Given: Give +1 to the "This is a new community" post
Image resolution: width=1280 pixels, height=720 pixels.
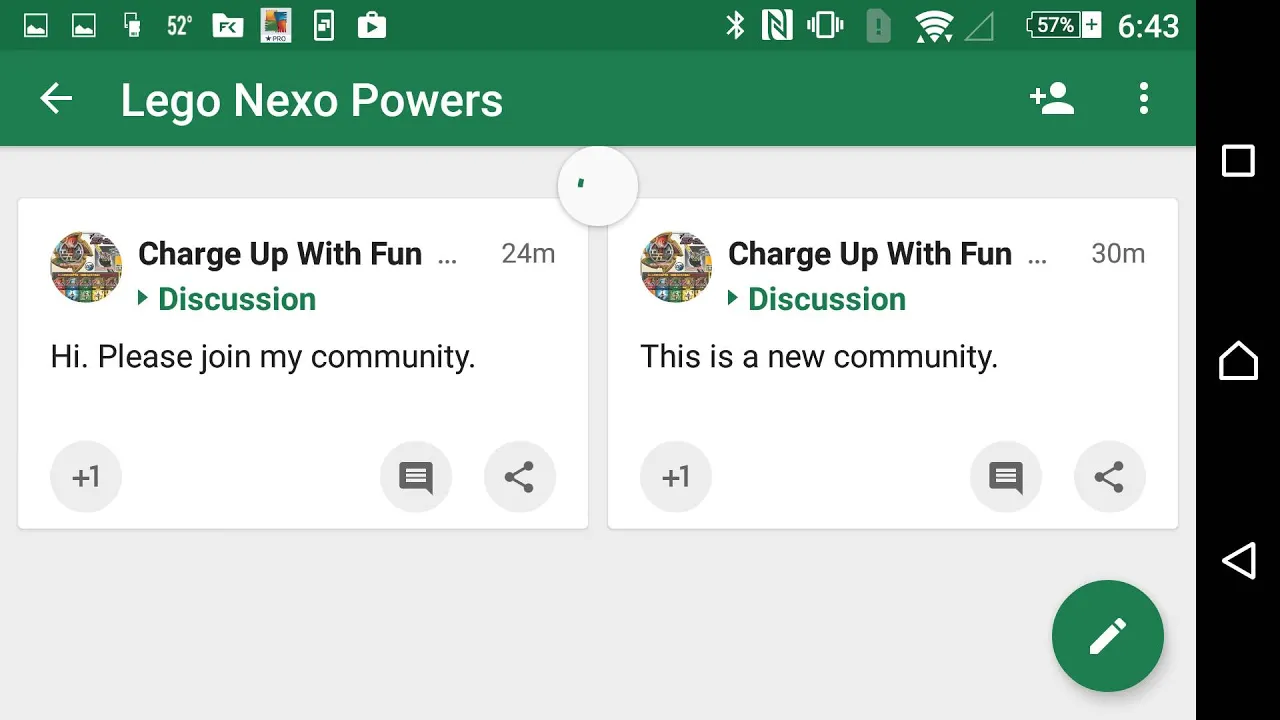Looking at the screenshot, I should point(676,477).
